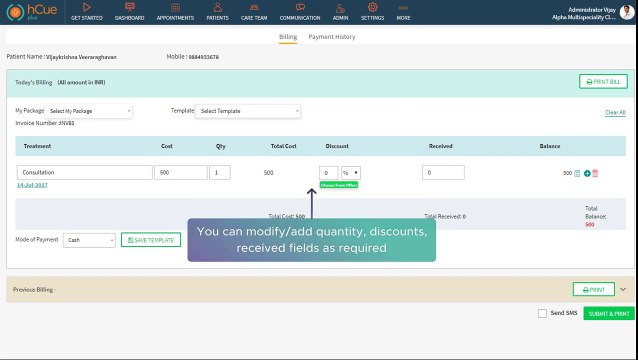The width and height of the screenshot is (638, 360).
Task: Open the More menu
Action: pos(403,11)
